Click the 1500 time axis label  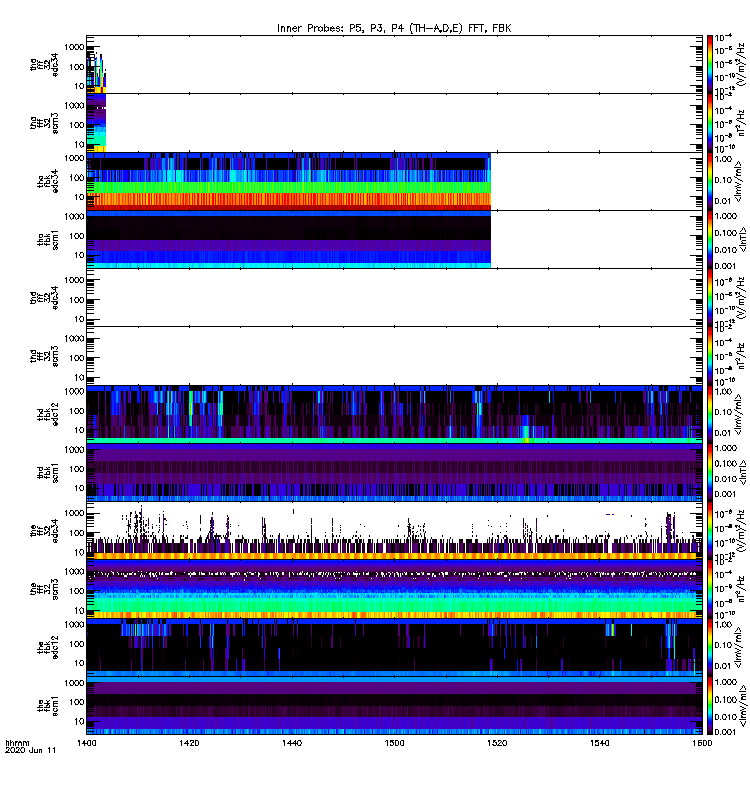coord(394,743)
